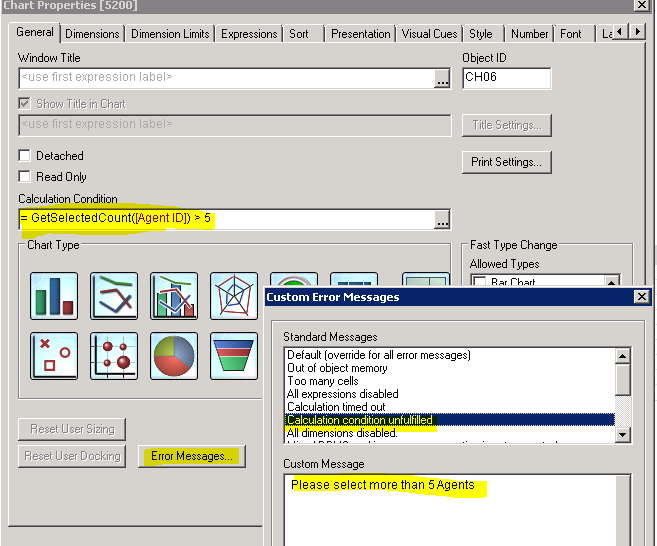This screenshot has width=657, height=546.
Task: Select 'Calculation condition unfulfilled' message
Action: 450,420
